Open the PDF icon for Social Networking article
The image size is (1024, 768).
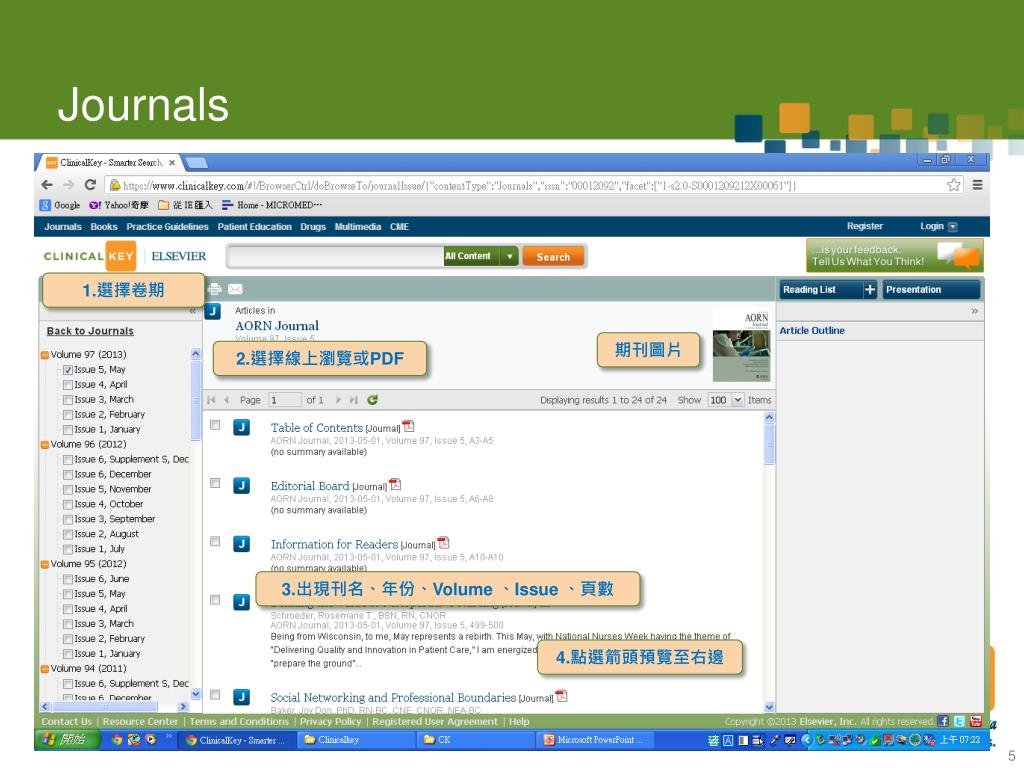(x=561, y=696)
